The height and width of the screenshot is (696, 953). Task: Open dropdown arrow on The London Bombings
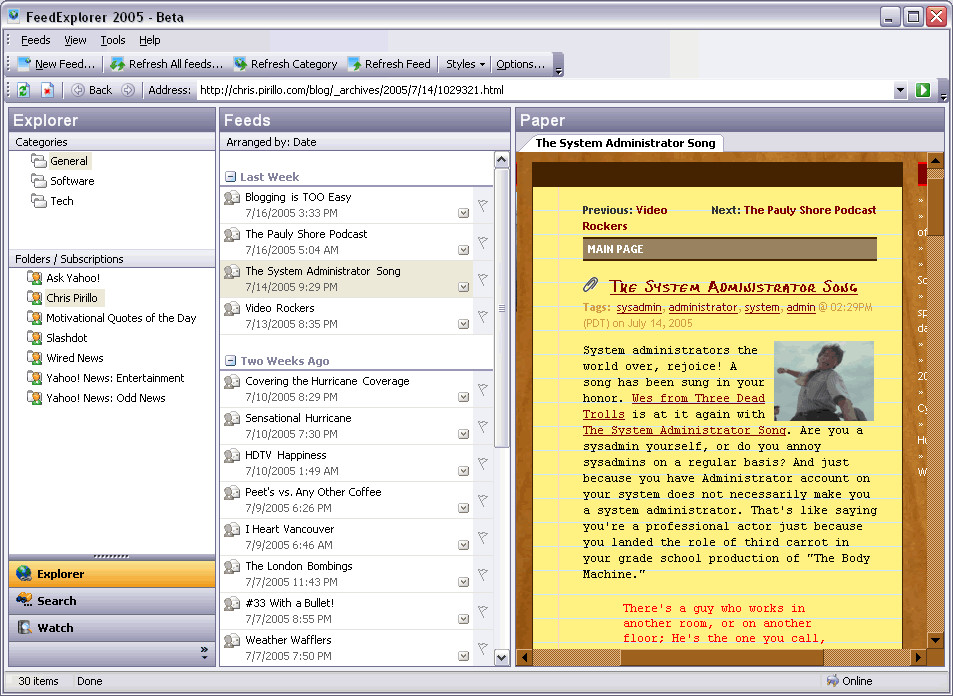point(464,582)
